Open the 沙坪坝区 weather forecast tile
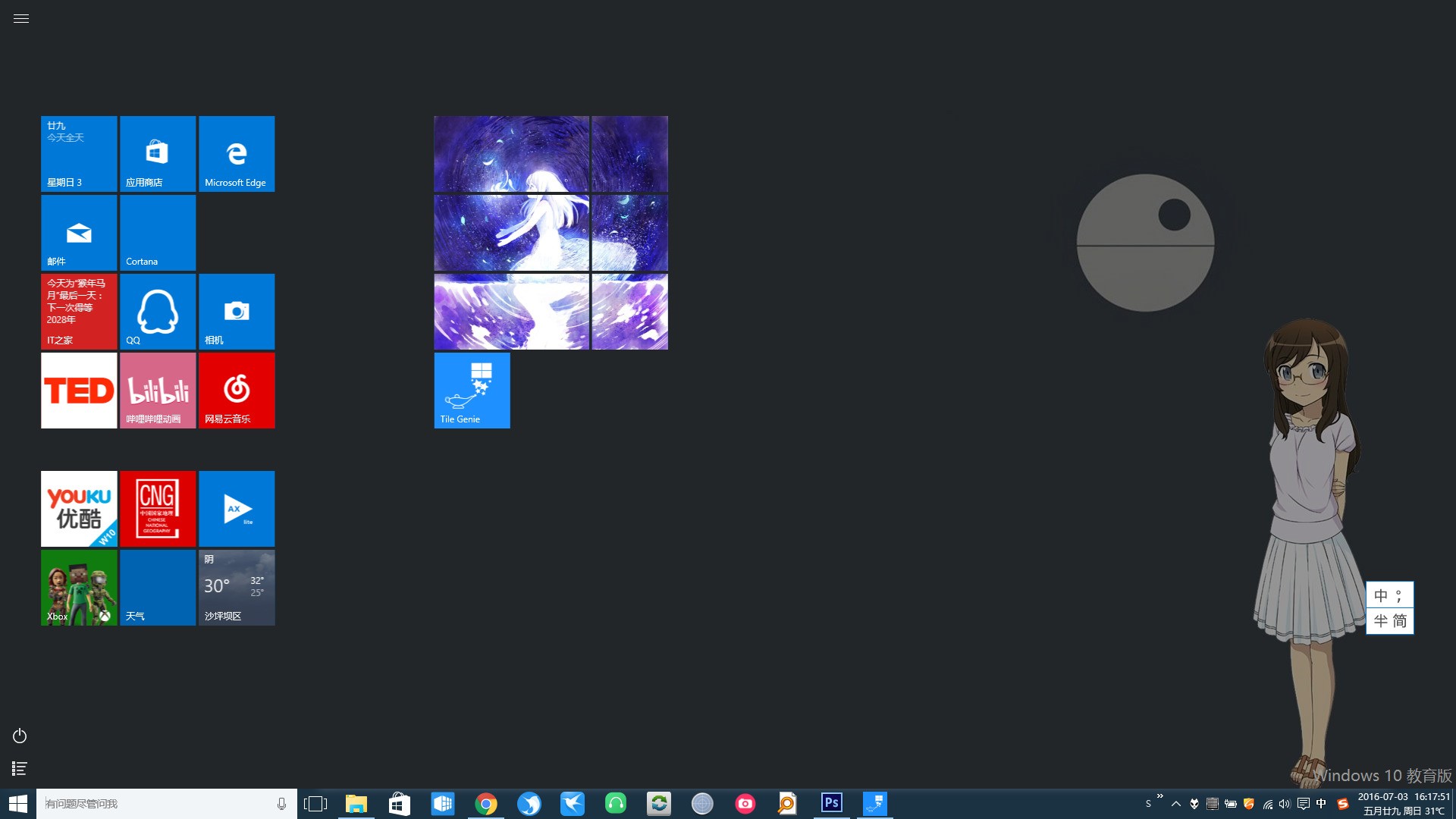 coord(237,588)
